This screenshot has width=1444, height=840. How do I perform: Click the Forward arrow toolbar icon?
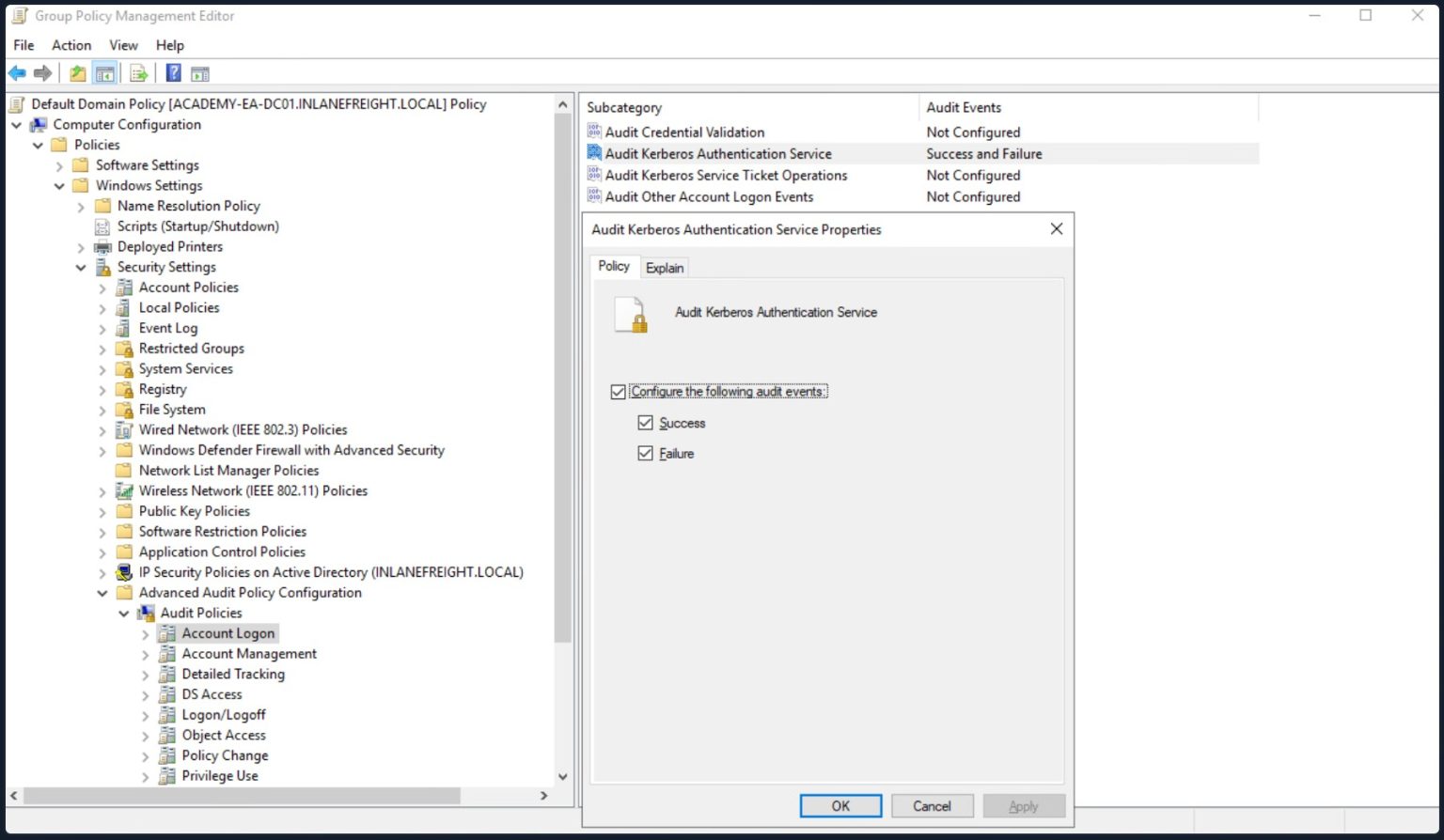pyautogui.click(x=42, y=73)
